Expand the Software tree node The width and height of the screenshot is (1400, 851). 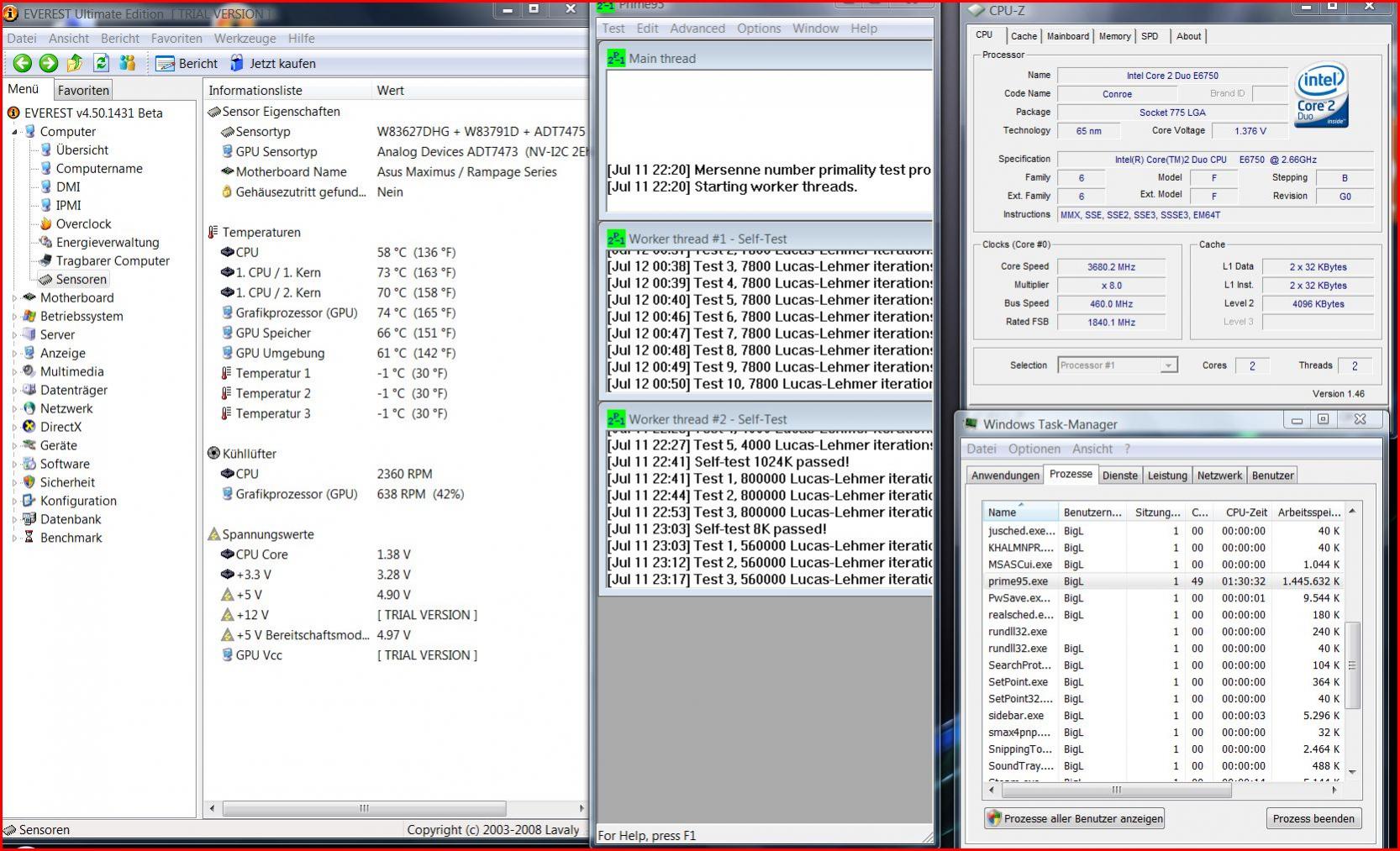click(x=14, y=464)
